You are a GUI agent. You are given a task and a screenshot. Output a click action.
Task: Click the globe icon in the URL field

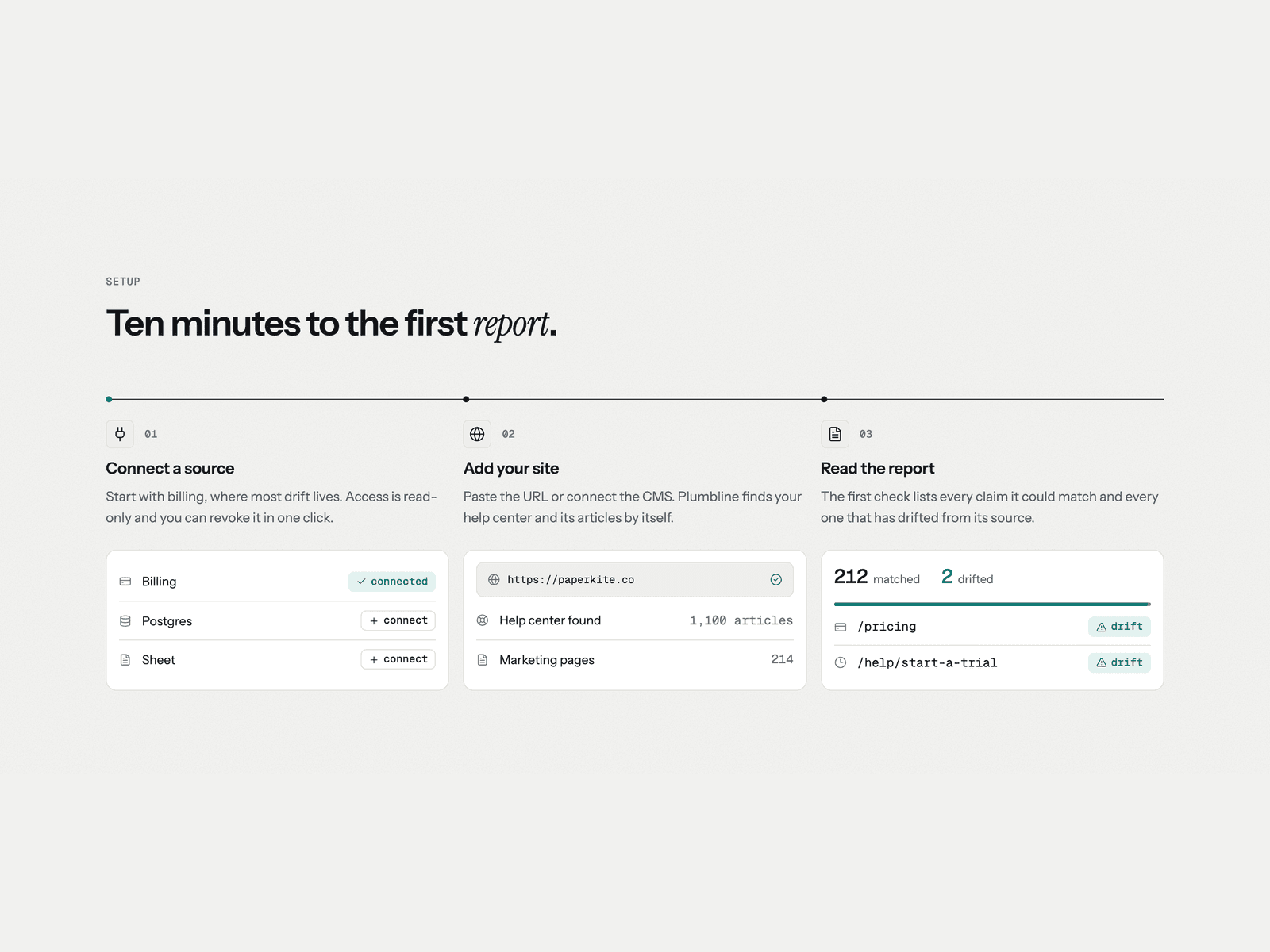494,580
